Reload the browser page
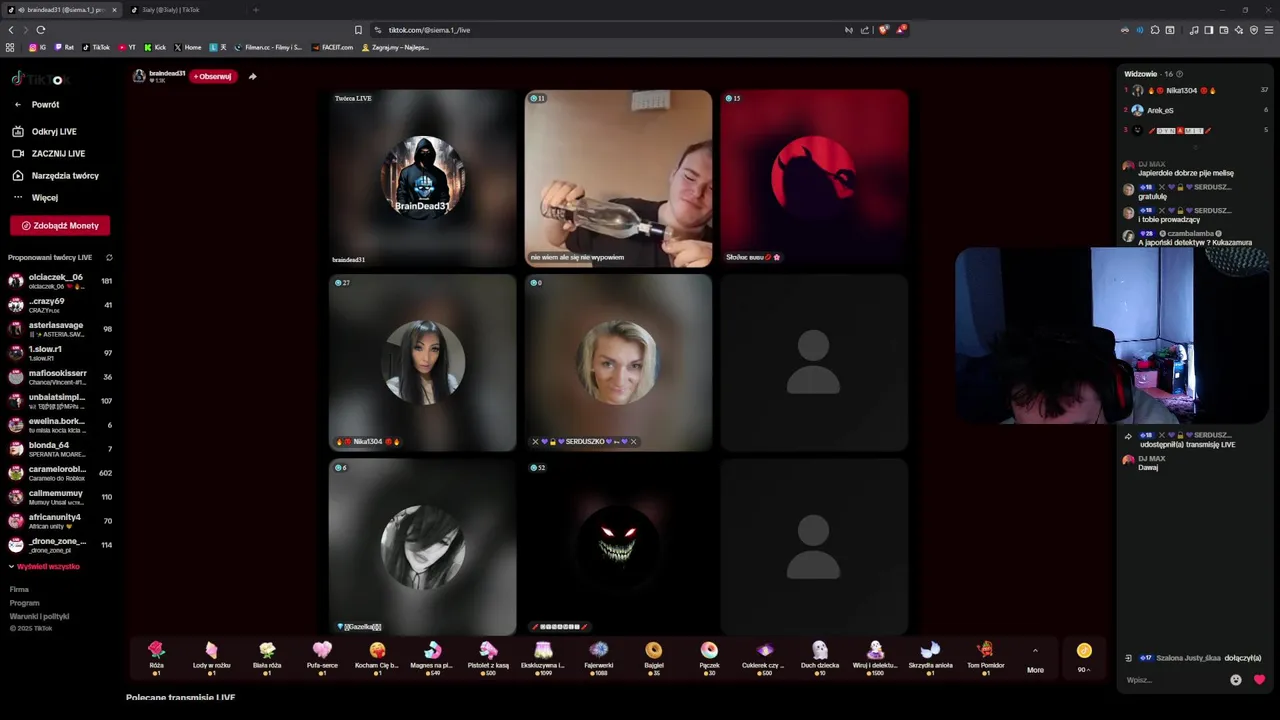 pyautogui.click(x=41, y=30)
